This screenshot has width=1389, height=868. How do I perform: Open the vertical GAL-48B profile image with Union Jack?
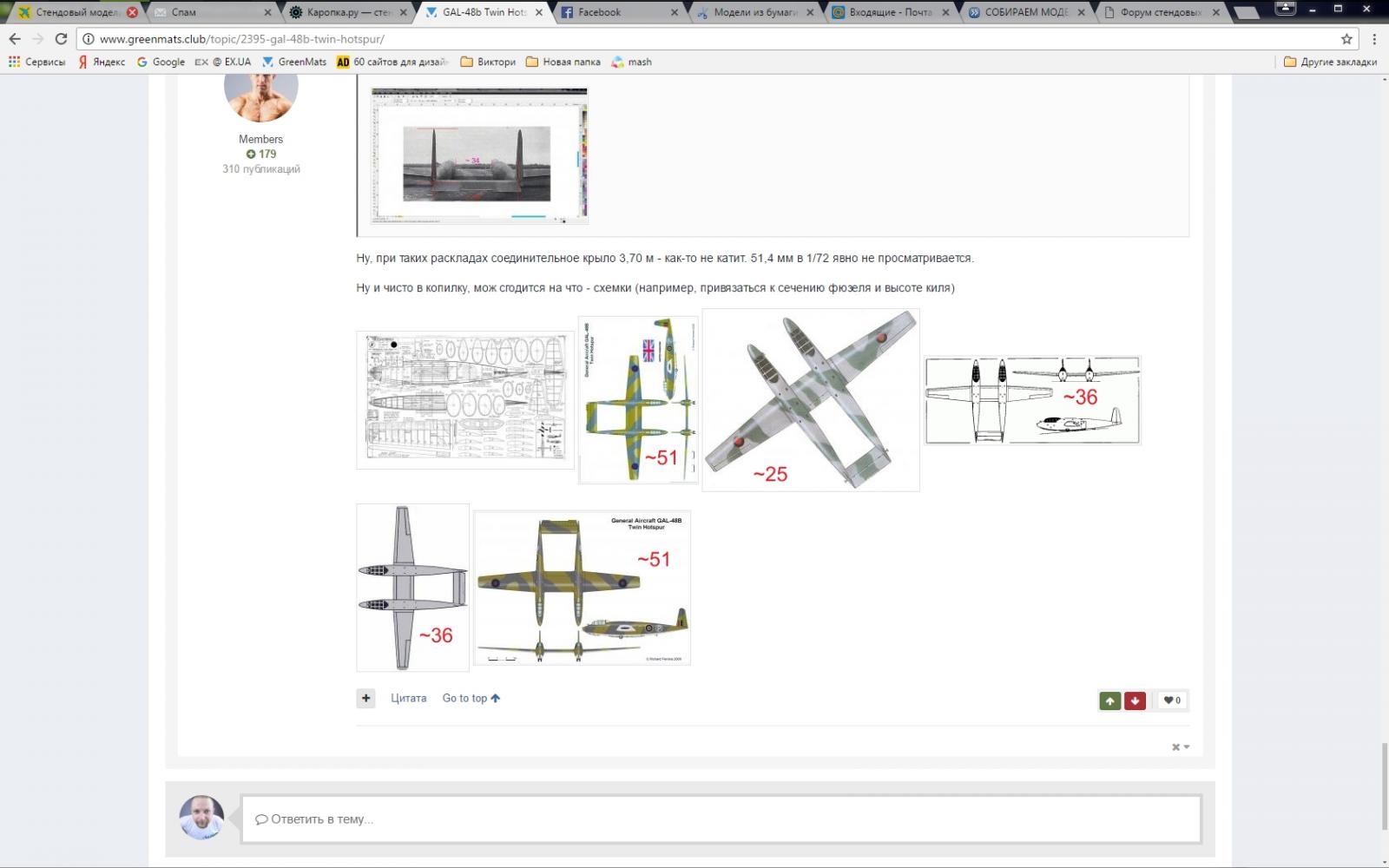coord(638,399)
